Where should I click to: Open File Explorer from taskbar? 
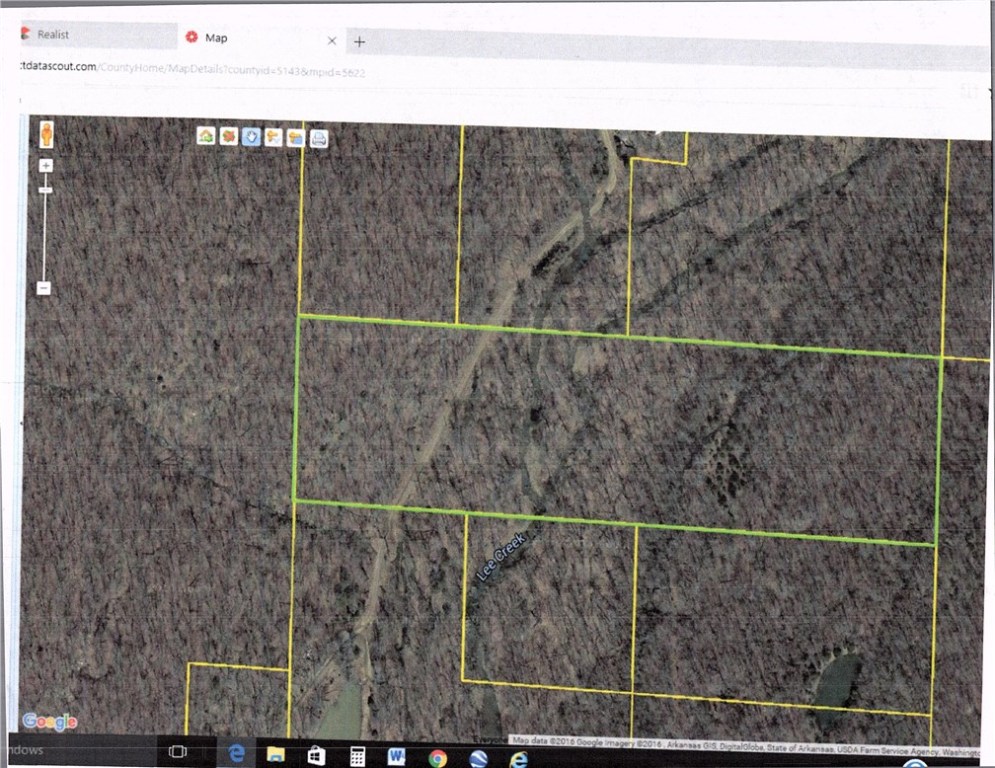(276, 754)
